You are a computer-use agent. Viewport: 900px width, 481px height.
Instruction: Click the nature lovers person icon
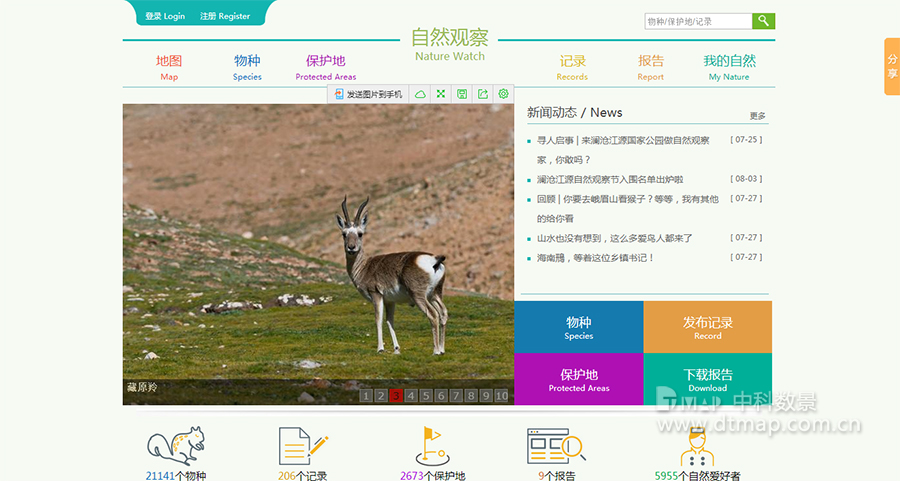click(x=699, y=445)
